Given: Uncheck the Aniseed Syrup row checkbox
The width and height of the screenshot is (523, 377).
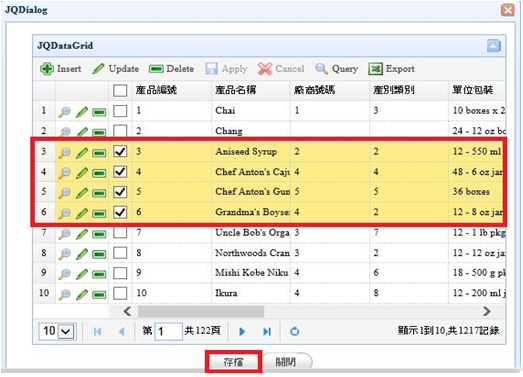Looking at the screenshot, I should [x=120, y=151].
